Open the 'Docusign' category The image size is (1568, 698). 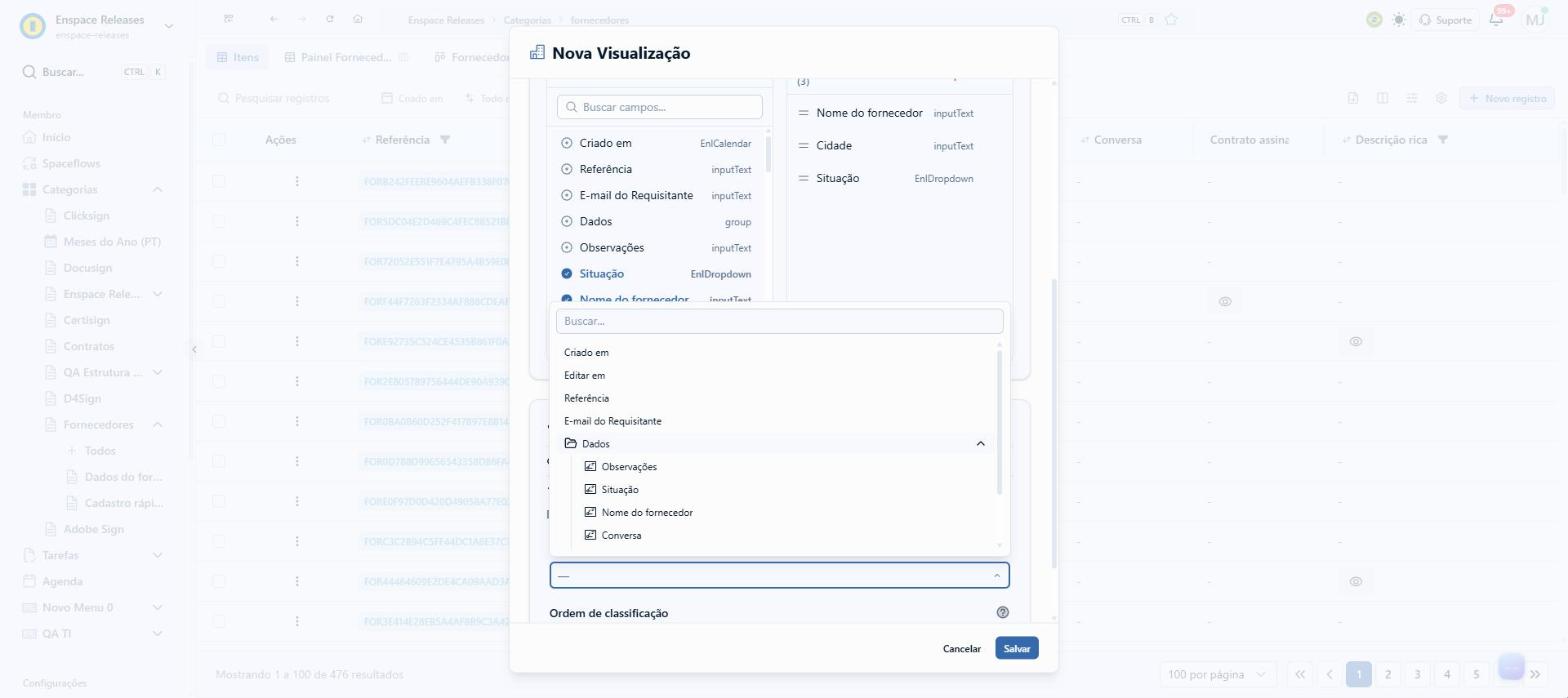(x=87, y=267)
